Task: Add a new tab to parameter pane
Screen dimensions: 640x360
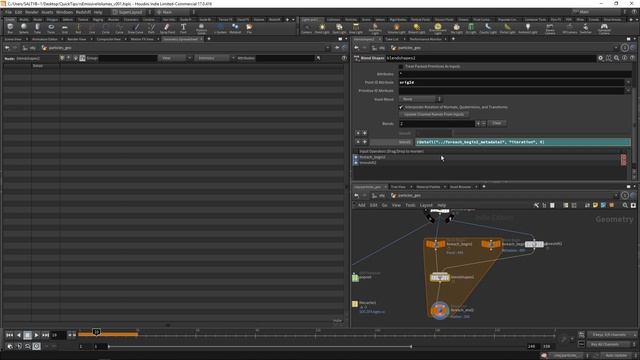Action: (x=453, y=39)
